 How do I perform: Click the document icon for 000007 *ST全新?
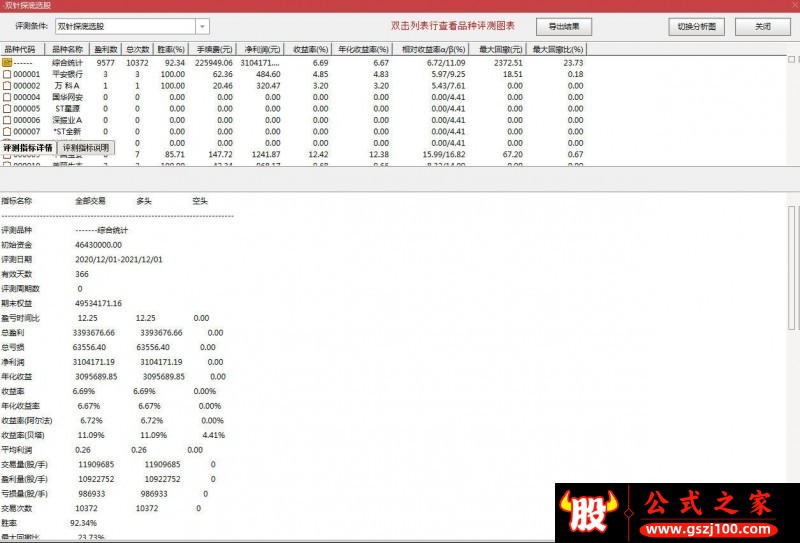pos(7,132)
